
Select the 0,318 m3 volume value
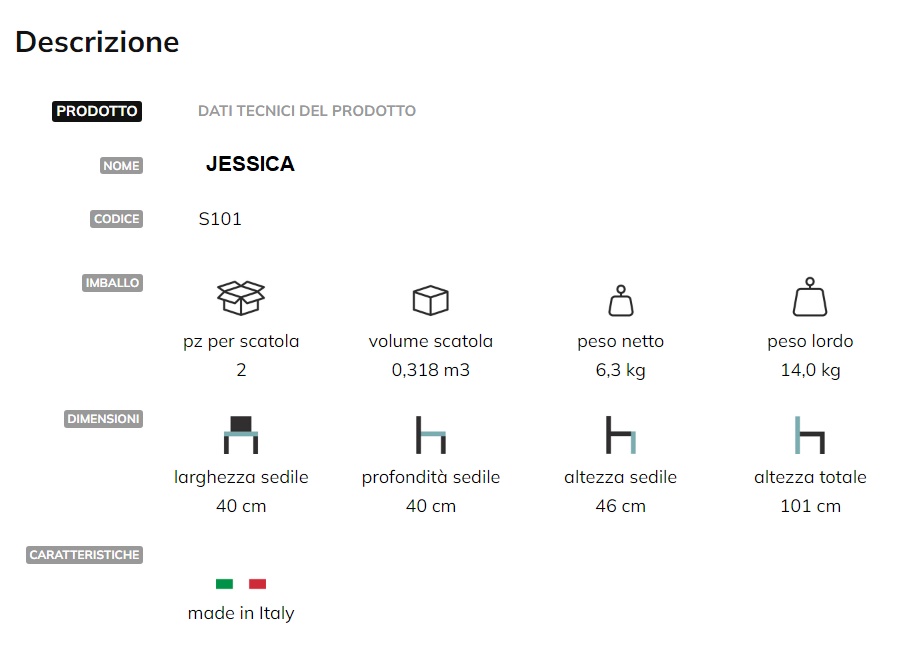(431, 370)
